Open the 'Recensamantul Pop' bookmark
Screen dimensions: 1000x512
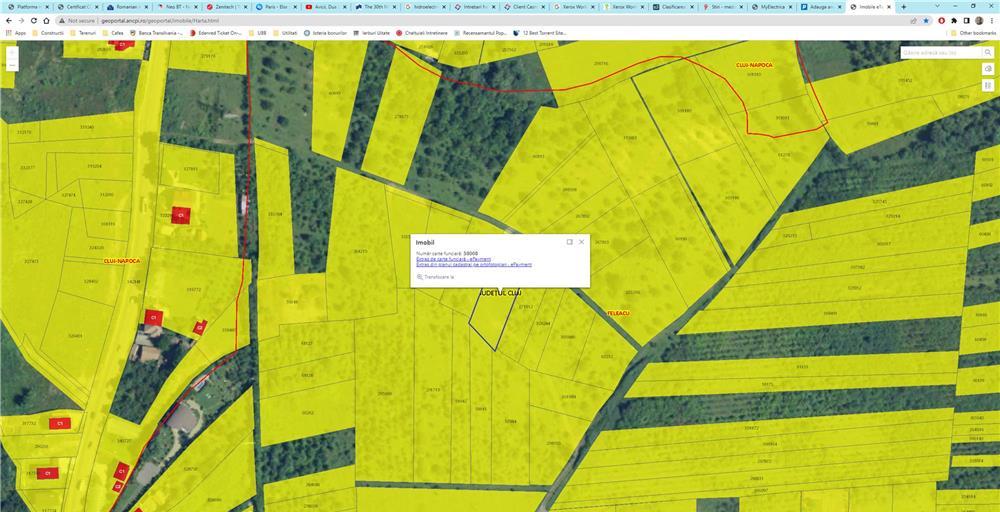tap(480, 33)
